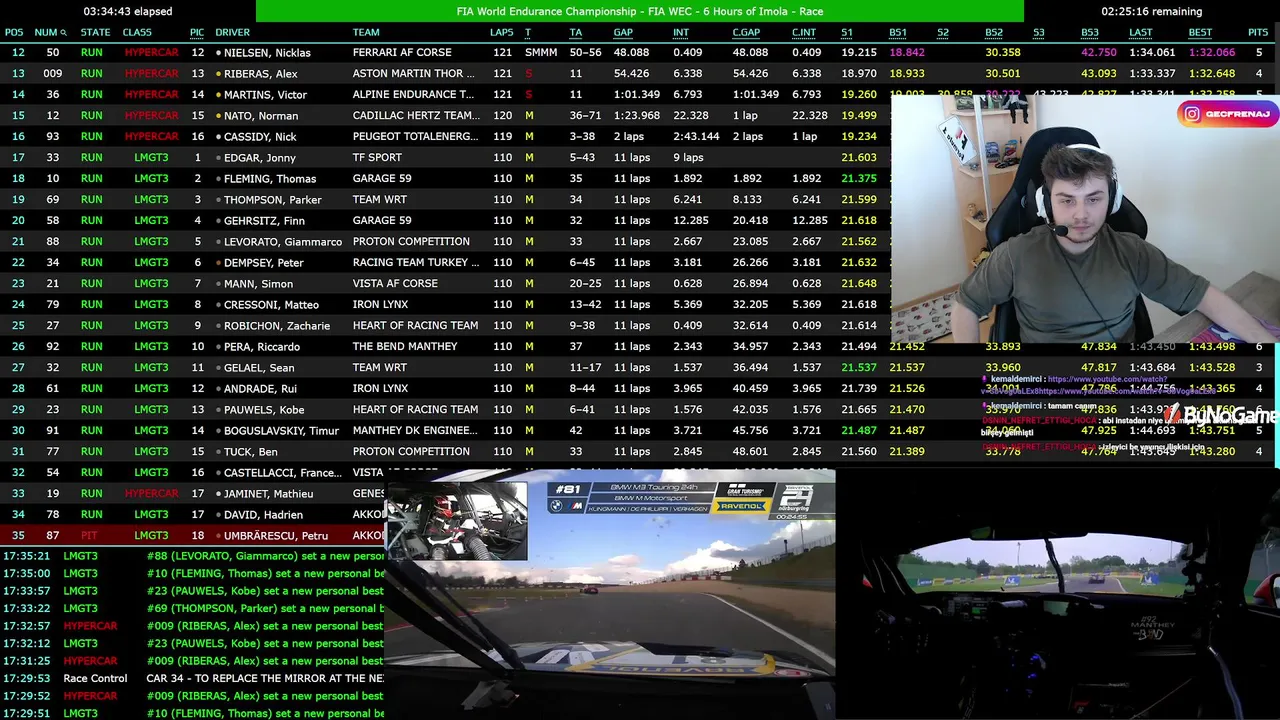Click the TA column header
The width and height of the screenshot is (1280, 720).
576,33
